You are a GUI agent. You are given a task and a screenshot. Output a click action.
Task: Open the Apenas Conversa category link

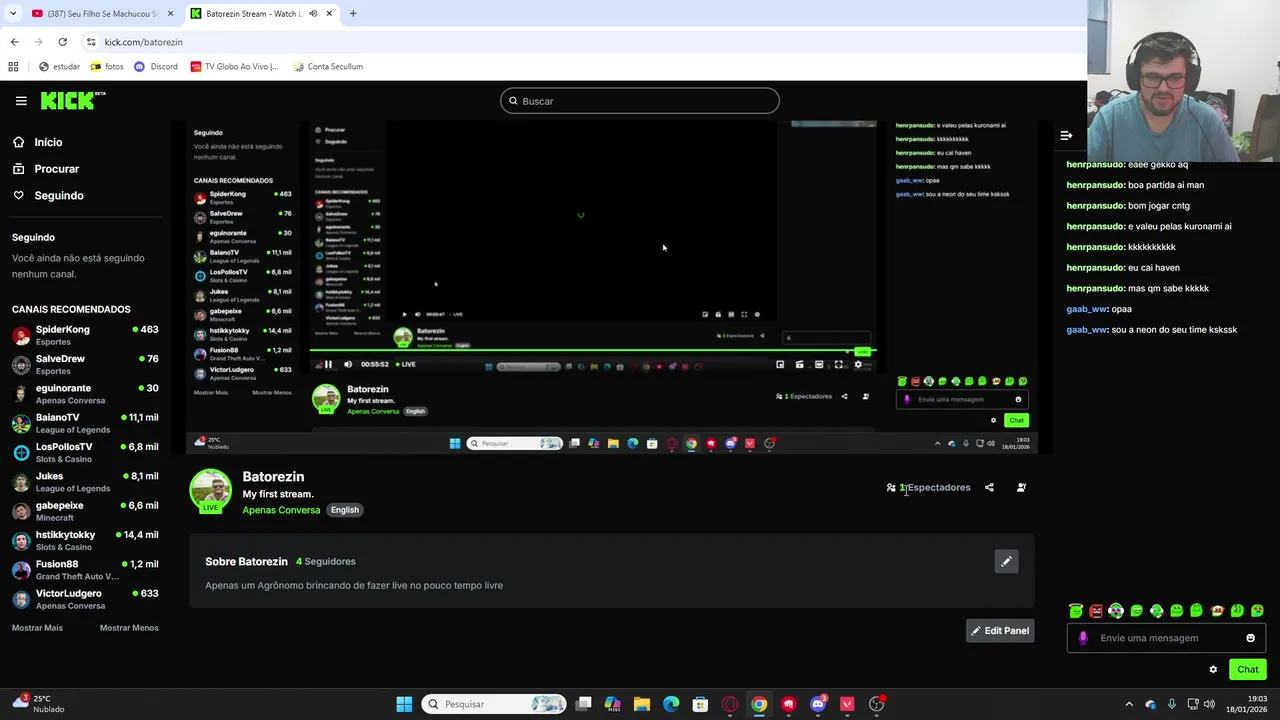pyautogui.click(x=281, y=510)
